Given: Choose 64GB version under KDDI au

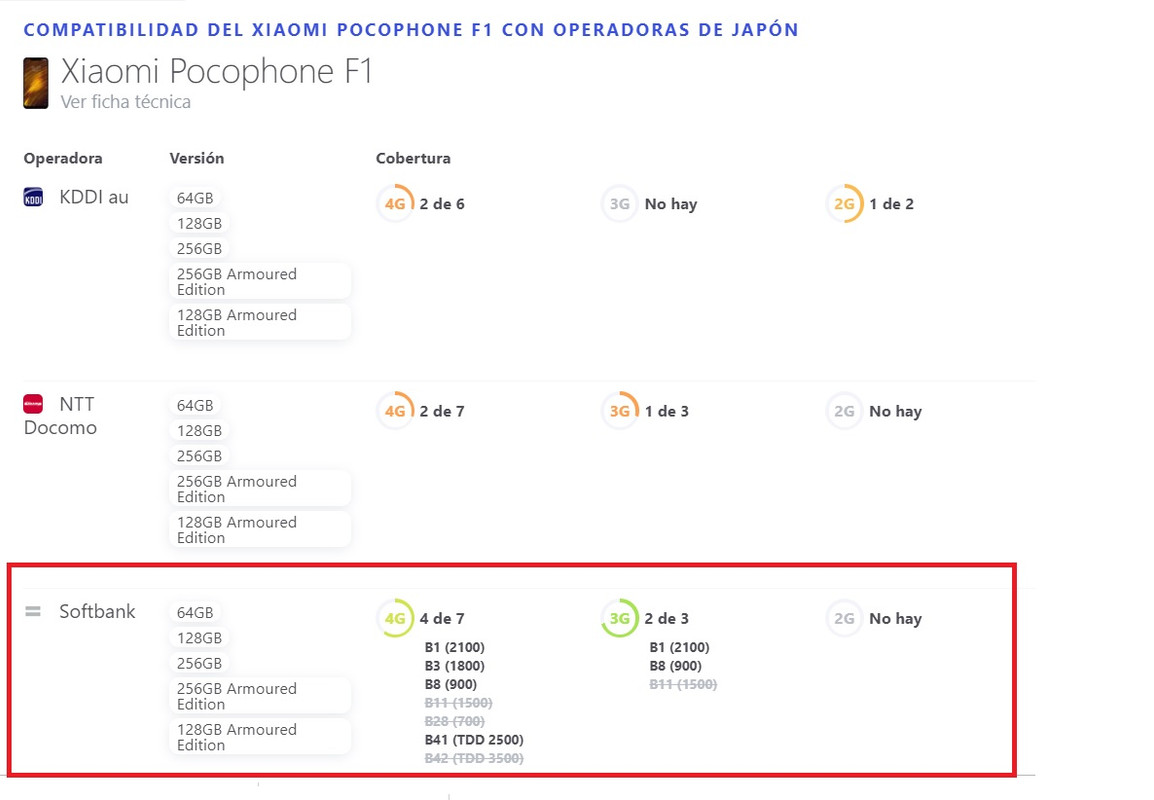Looking at the screenshot, I should coord(195,198).
